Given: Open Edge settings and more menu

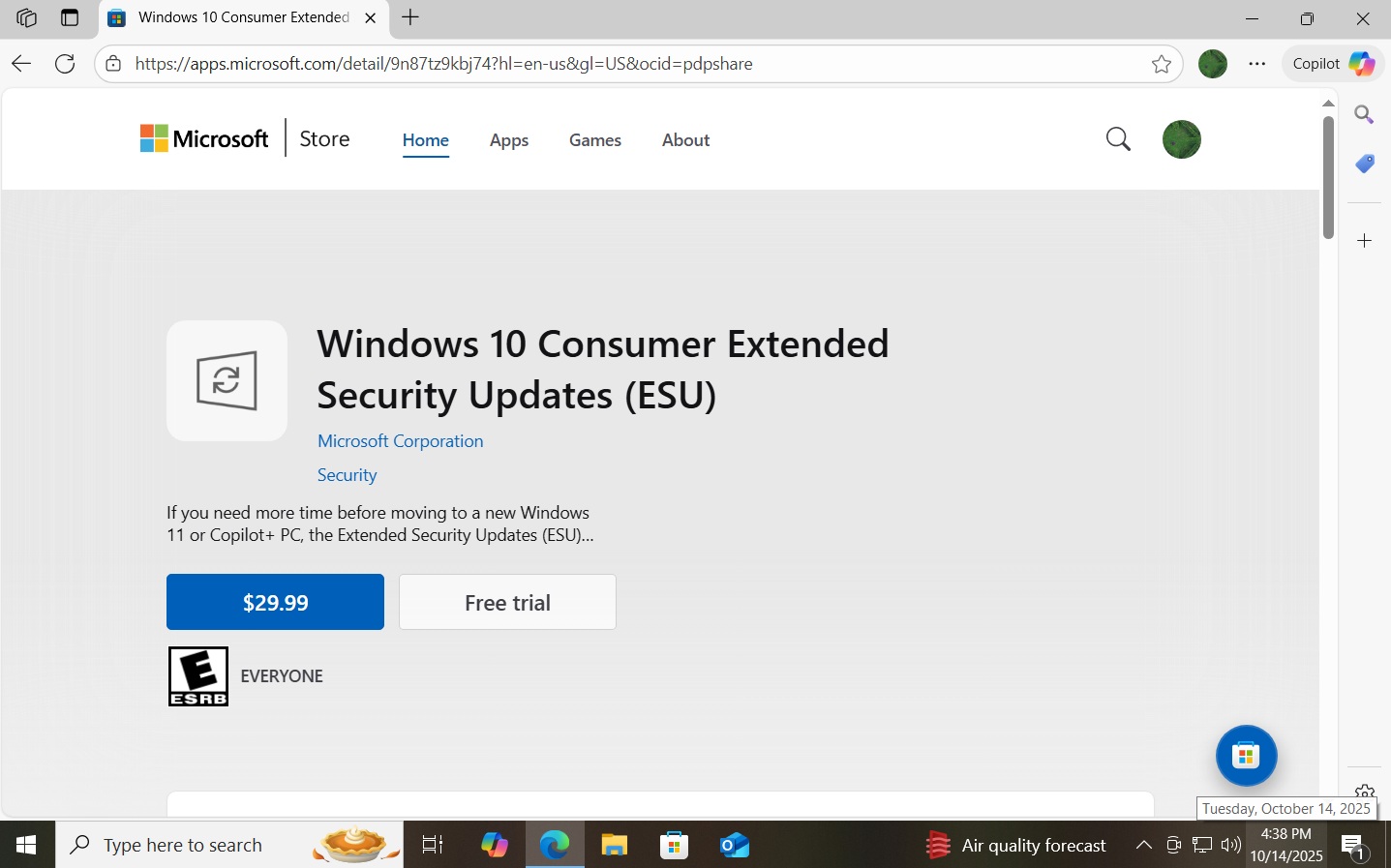Looking at the screenshot, I should click(1257, 64).
